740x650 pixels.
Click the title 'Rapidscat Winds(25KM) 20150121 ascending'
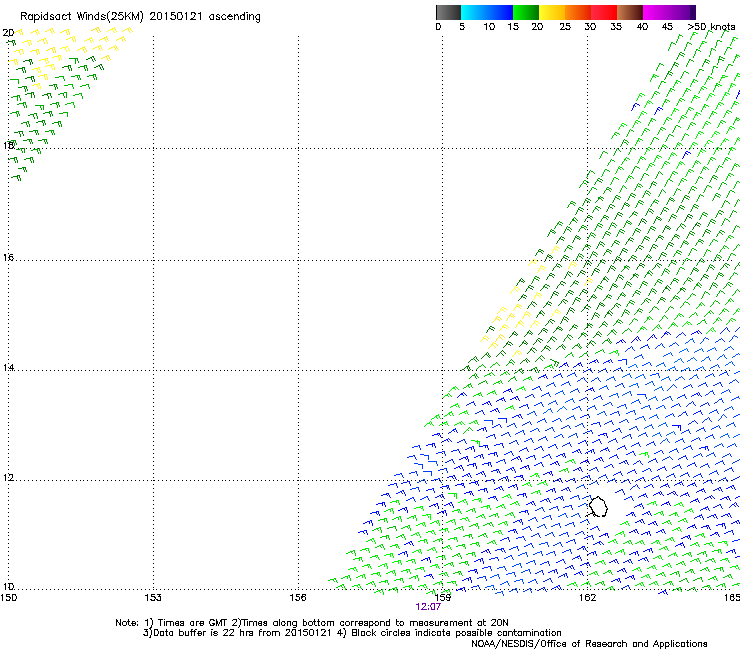pos(140,17)
